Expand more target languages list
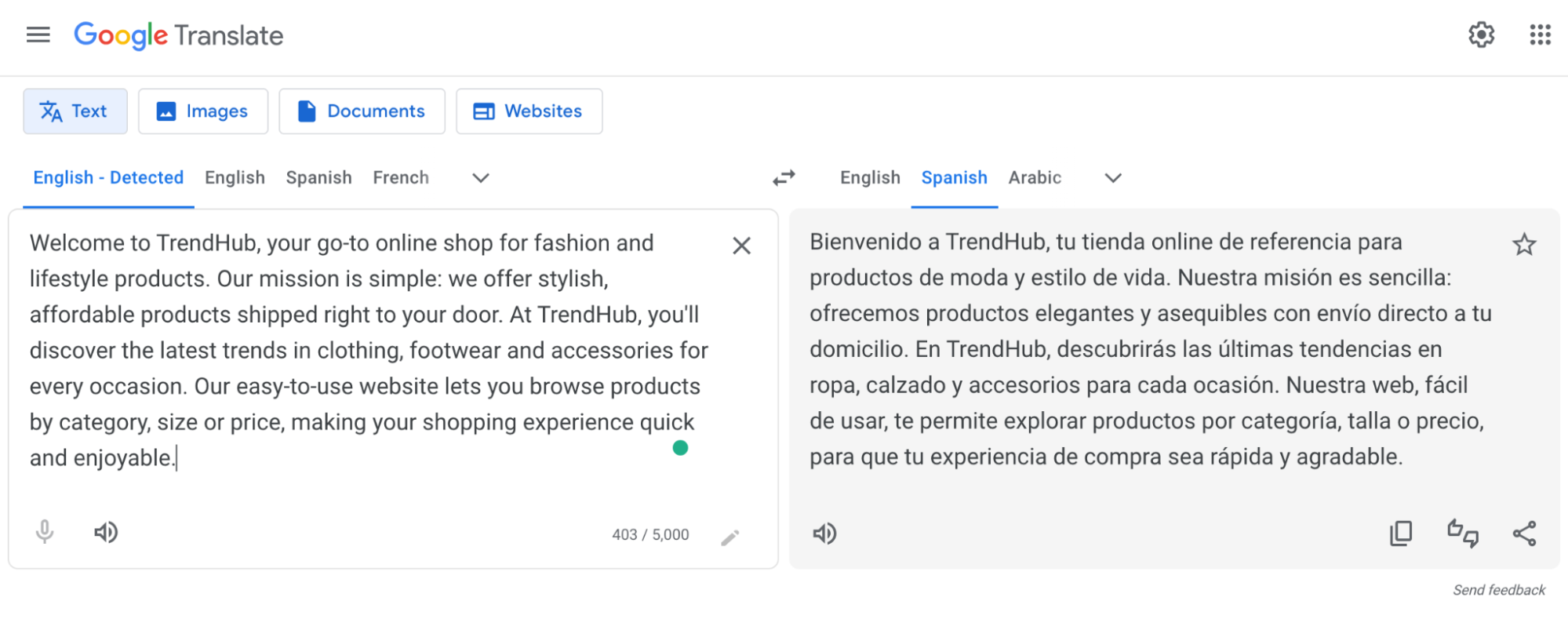 tap(1112, 178)
